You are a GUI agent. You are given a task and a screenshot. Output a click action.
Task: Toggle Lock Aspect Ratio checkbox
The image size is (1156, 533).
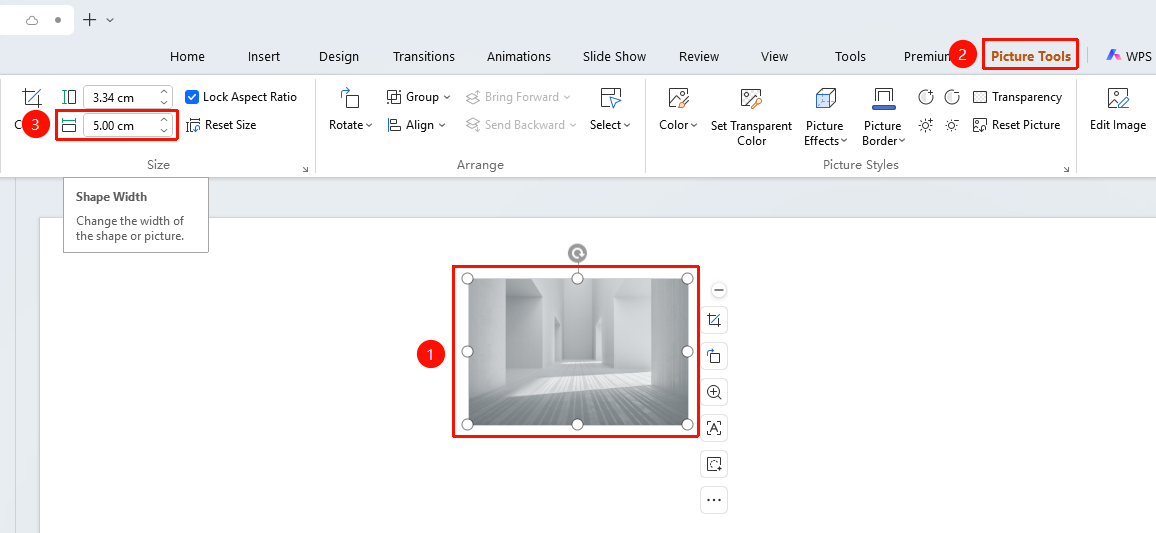pyautogui.click(x=192, y=97)
